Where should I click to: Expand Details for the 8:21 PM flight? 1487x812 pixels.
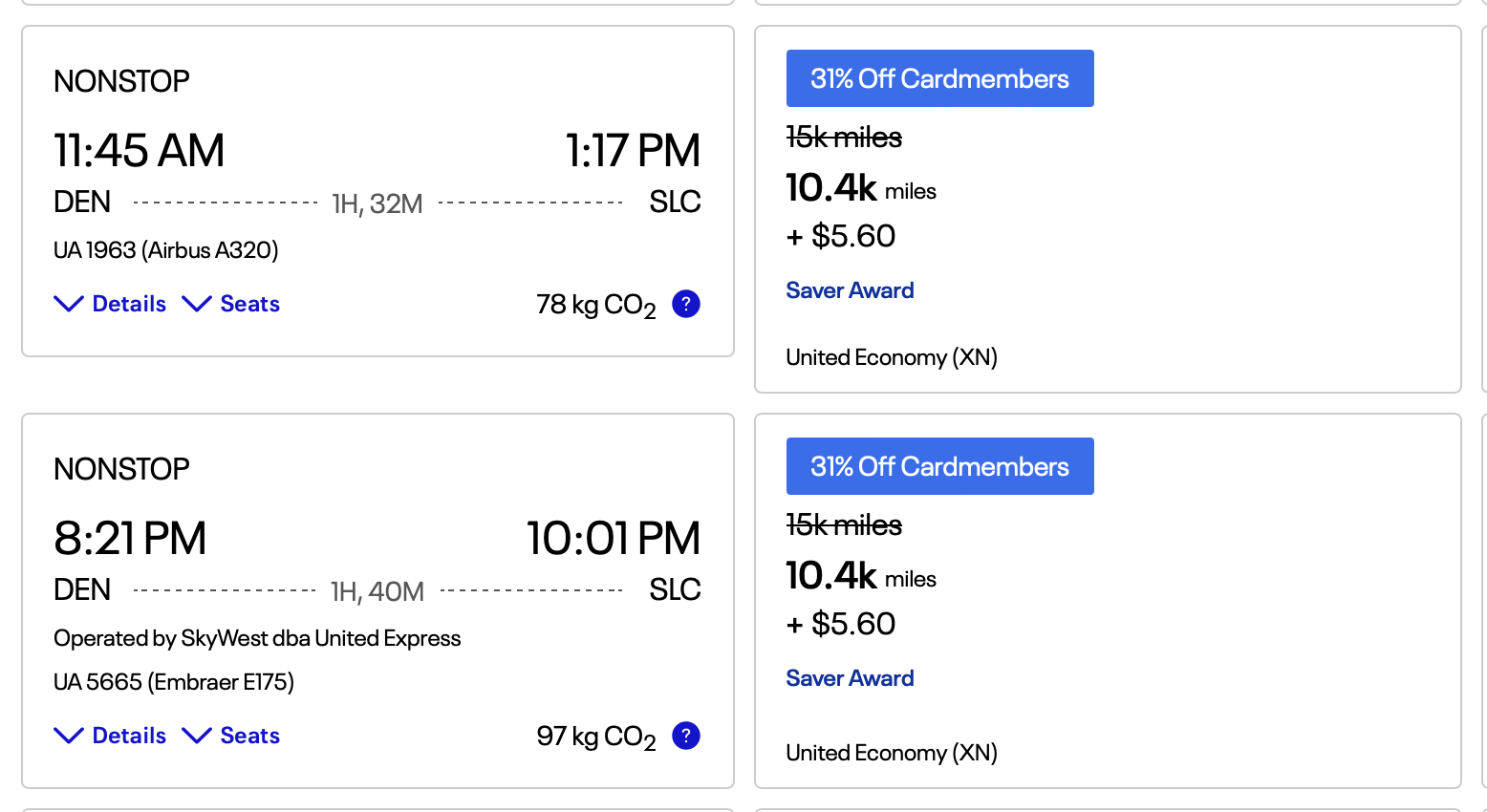pyautogui.click(x=111, y=736)
